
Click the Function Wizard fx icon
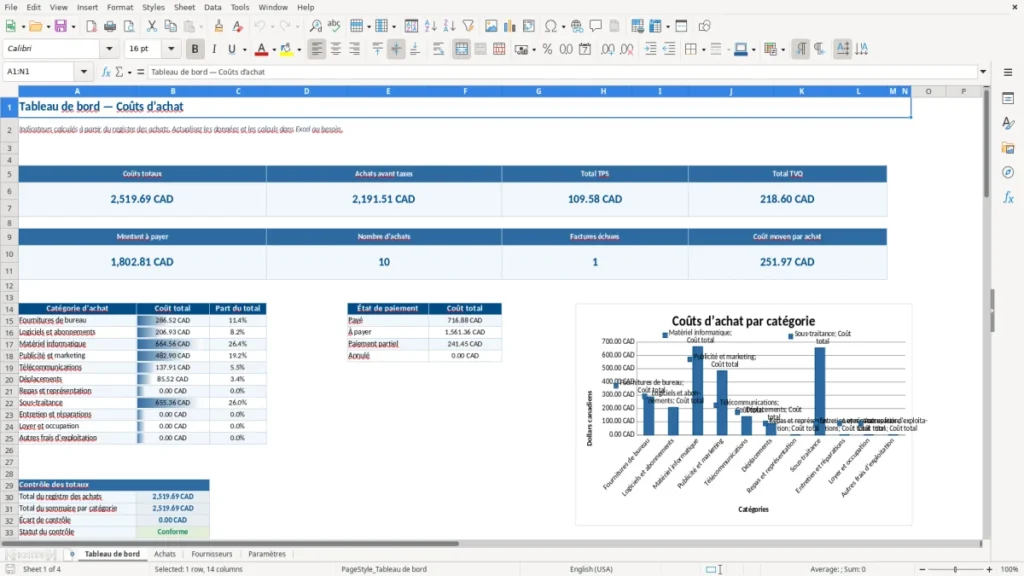coord(106,72)
